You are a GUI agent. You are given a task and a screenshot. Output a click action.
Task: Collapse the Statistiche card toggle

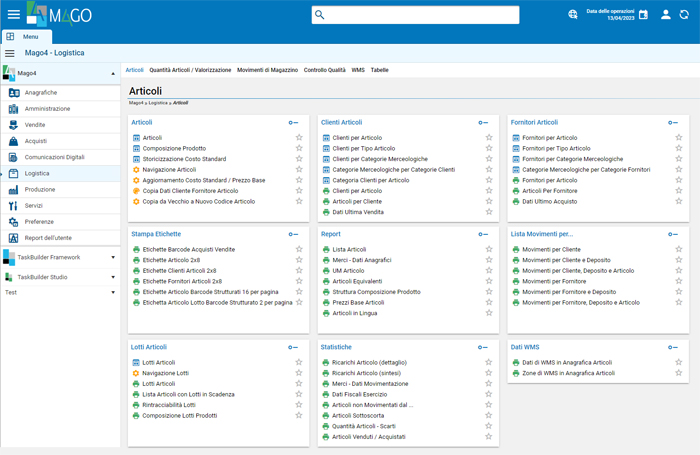click(x=483, y=347)
